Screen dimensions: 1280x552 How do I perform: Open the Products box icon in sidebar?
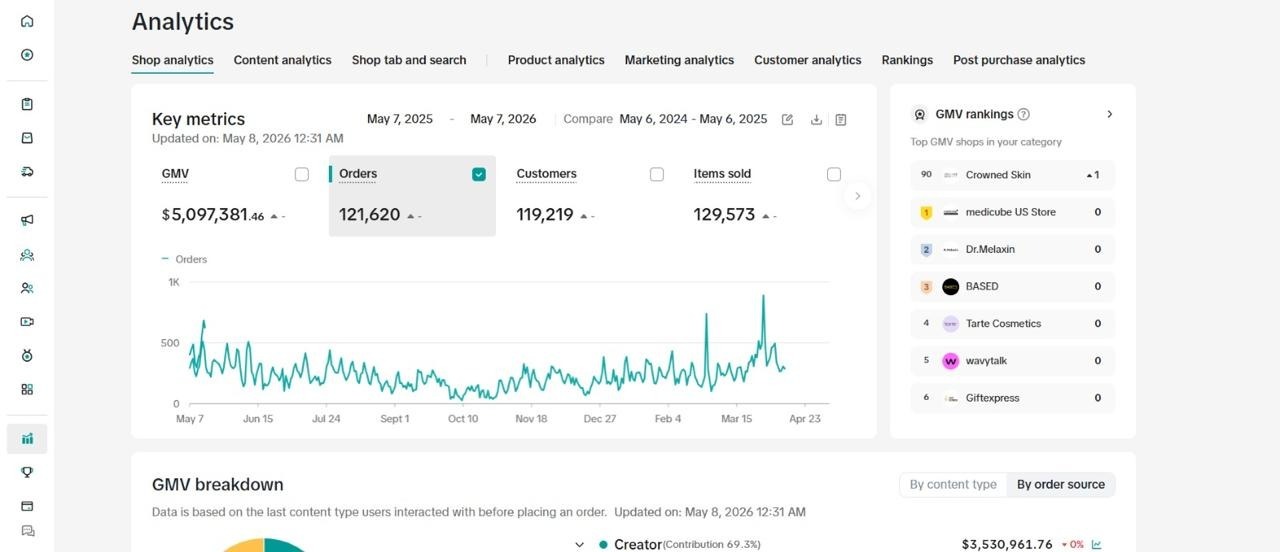click(27, 138)
